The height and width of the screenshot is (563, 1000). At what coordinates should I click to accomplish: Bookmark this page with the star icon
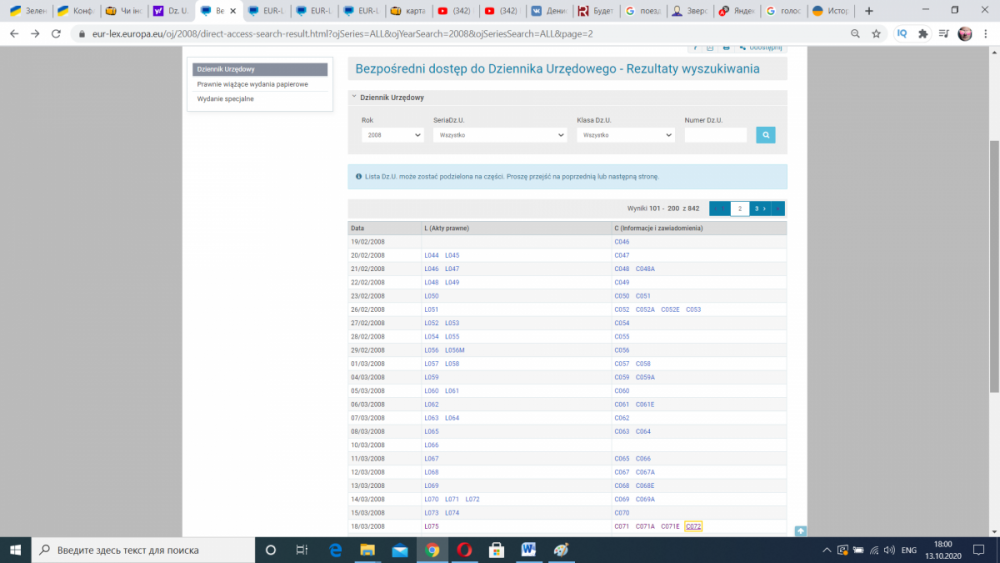[x=876, y=33]
